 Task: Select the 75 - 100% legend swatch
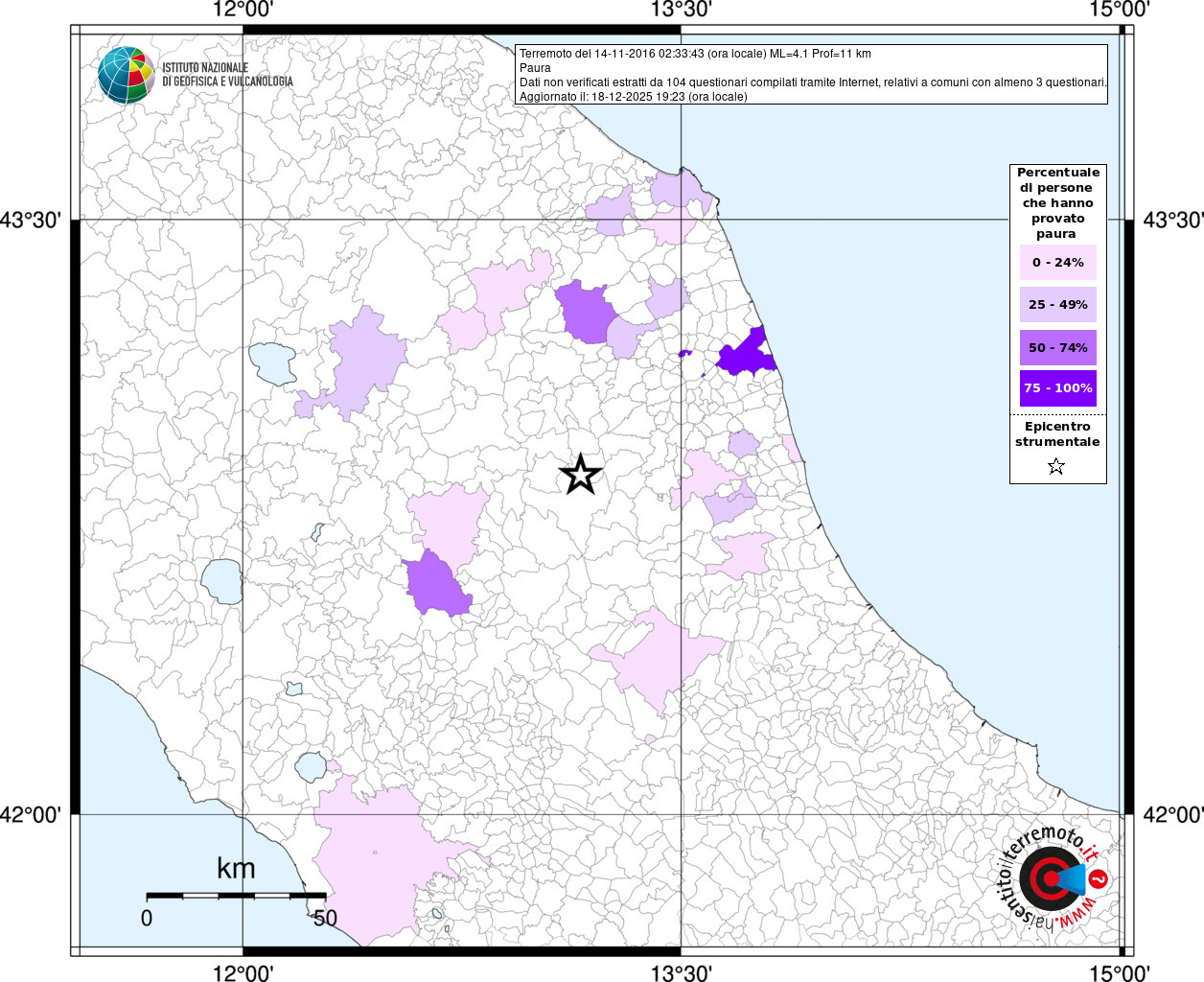click(1057, 388)
